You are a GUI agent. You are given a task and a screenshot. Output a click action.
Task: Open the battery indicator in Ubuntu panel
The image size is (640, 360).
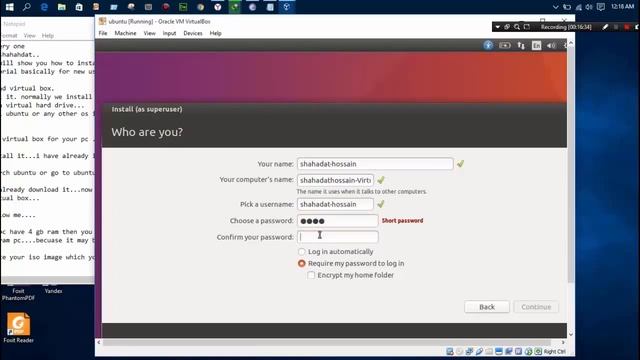click(505, 45)
